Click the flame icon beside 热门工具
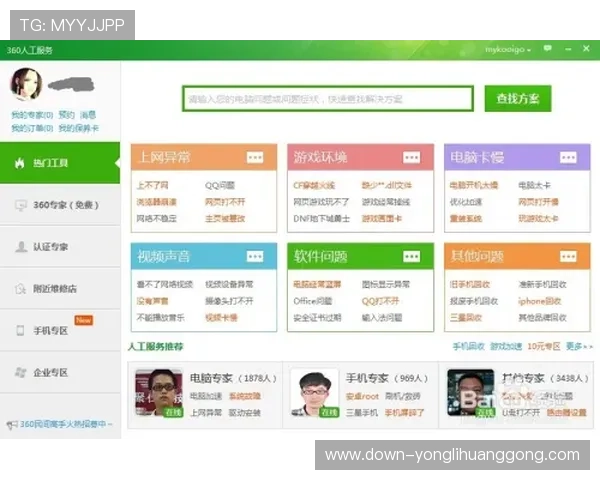 tap(20, 163)
